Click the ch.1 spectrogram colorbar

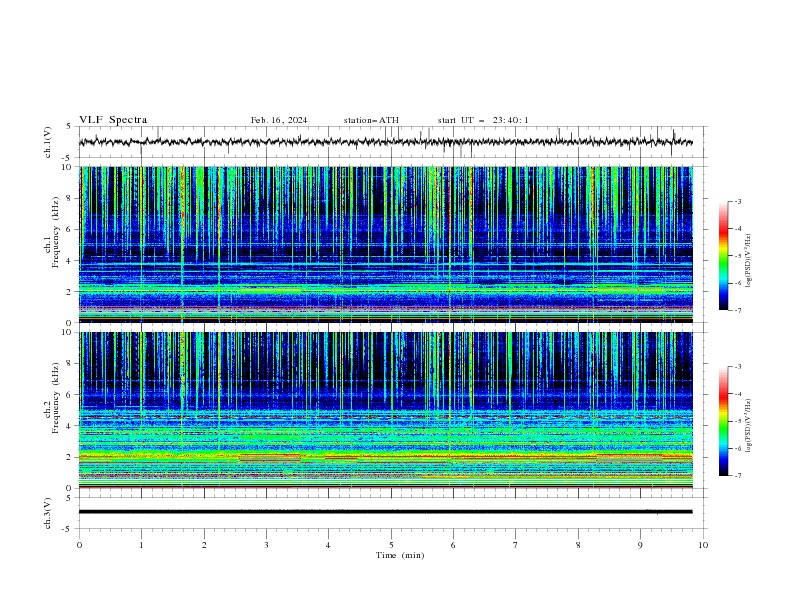[723, 256]
